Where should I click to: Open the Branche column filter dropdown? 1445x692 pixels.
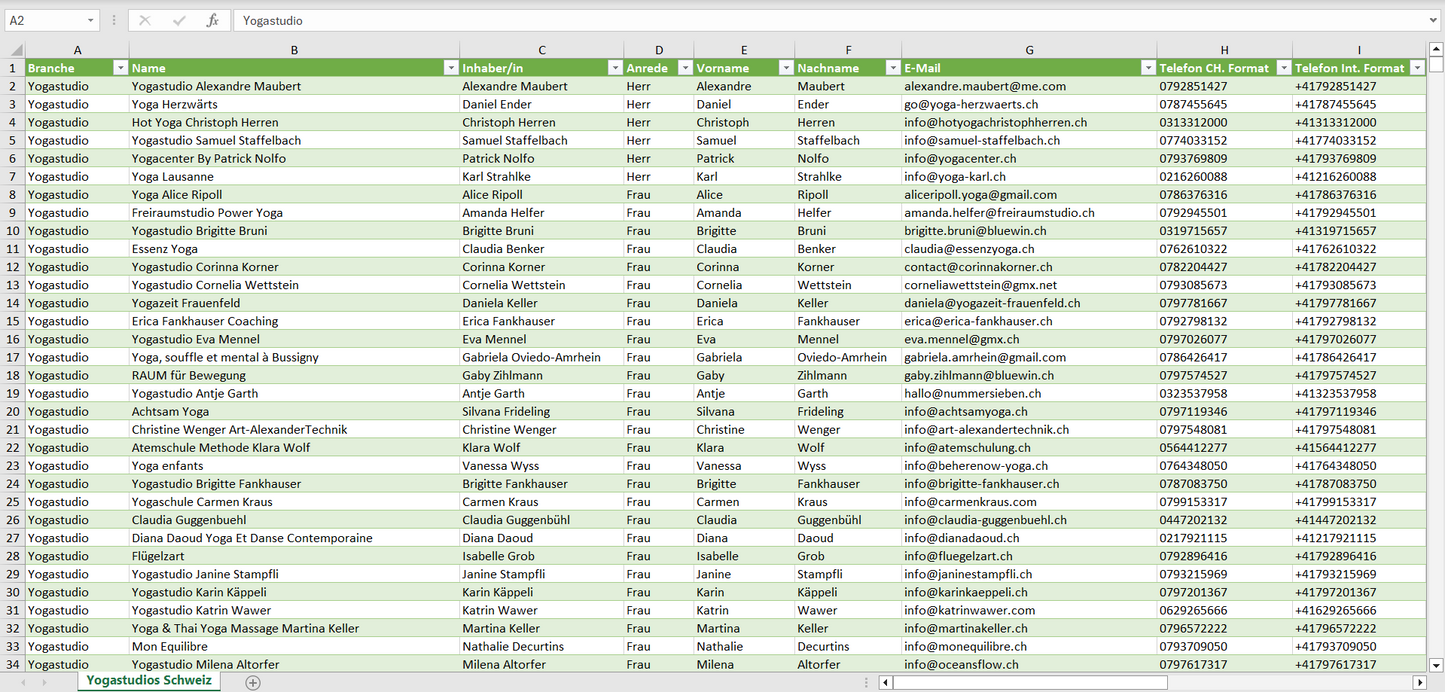[x=120, y=68]
